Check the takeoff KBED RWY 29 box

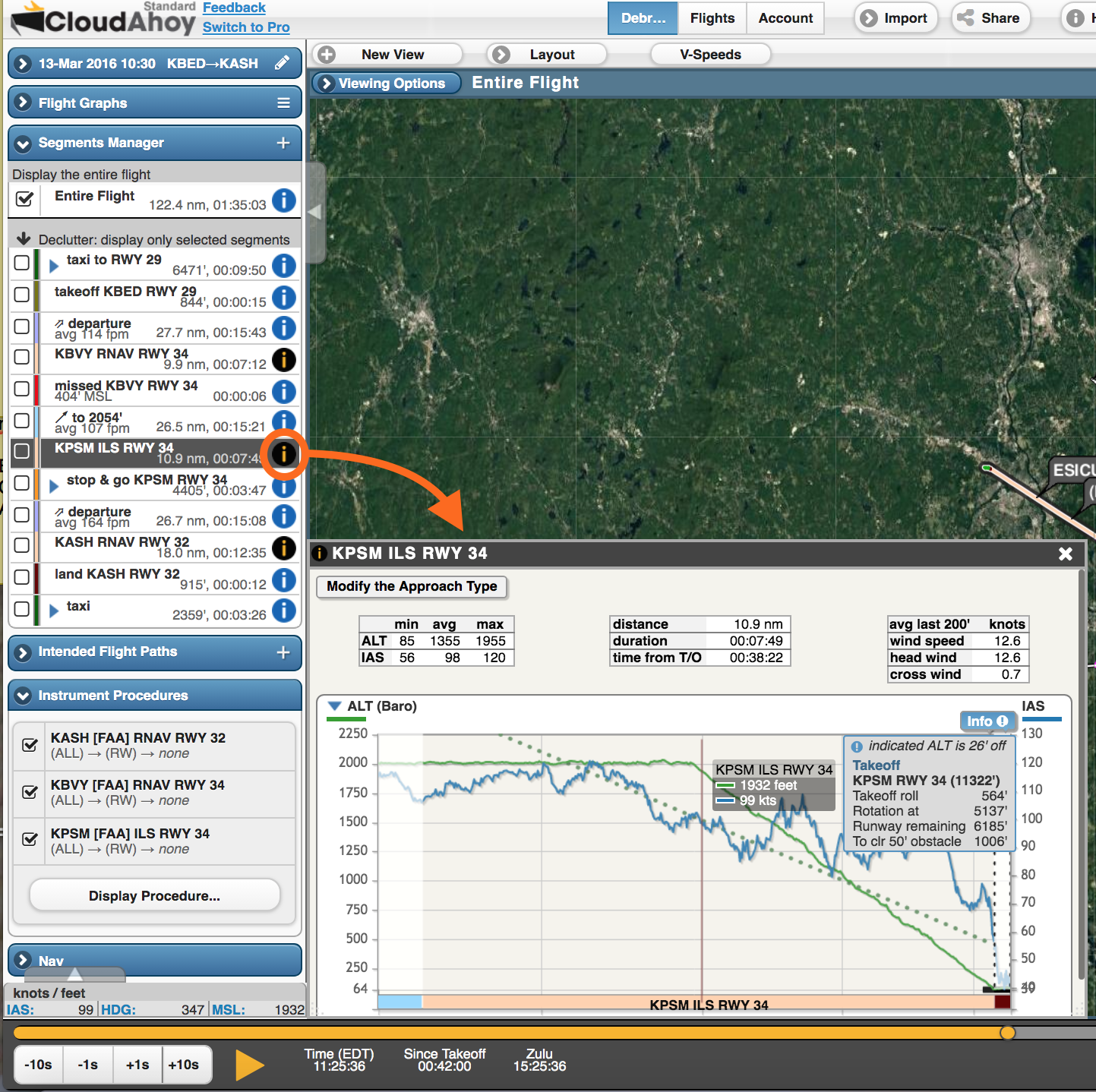[22, 294]
